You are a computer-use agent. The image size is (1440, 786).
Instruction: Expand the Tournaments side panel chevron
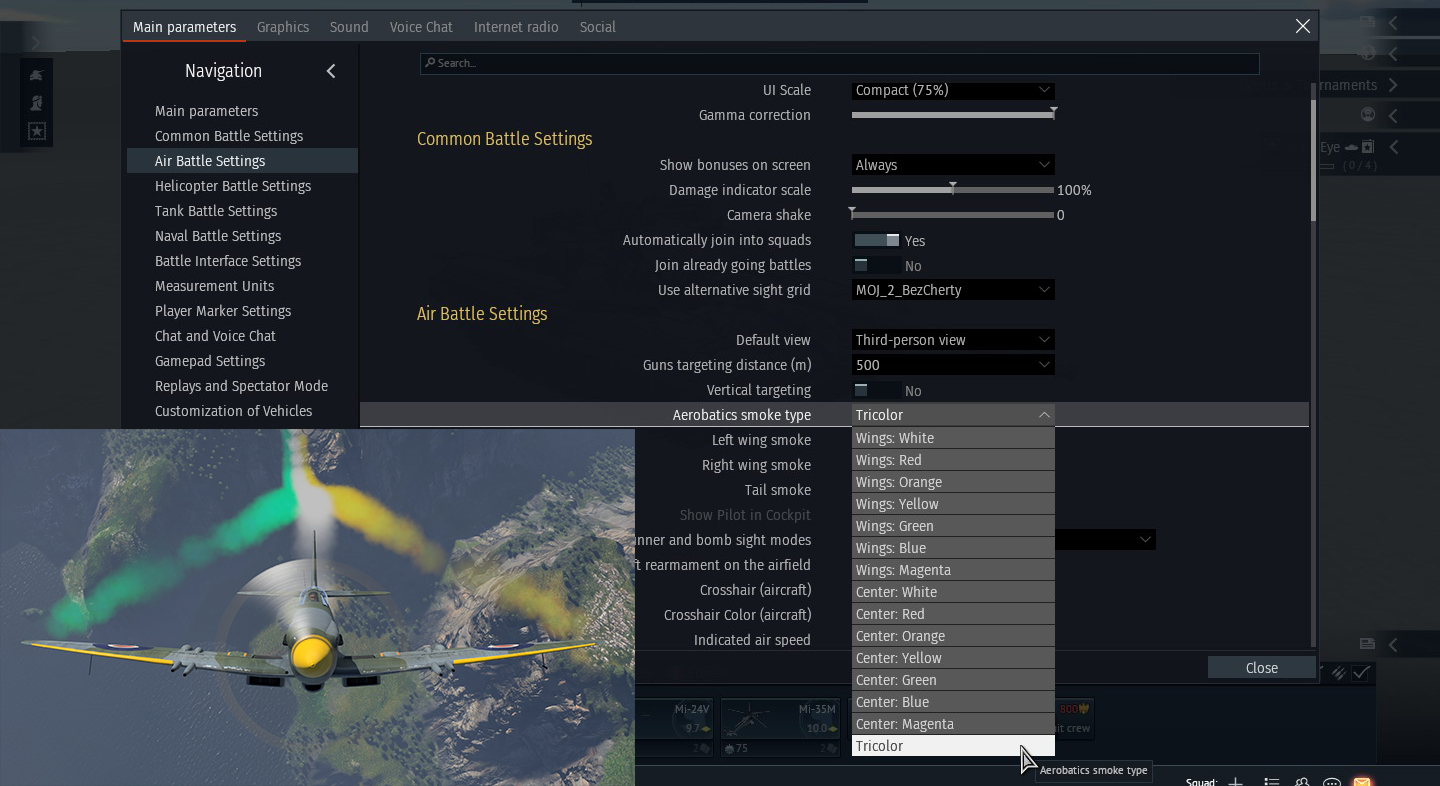point(1393,85)
